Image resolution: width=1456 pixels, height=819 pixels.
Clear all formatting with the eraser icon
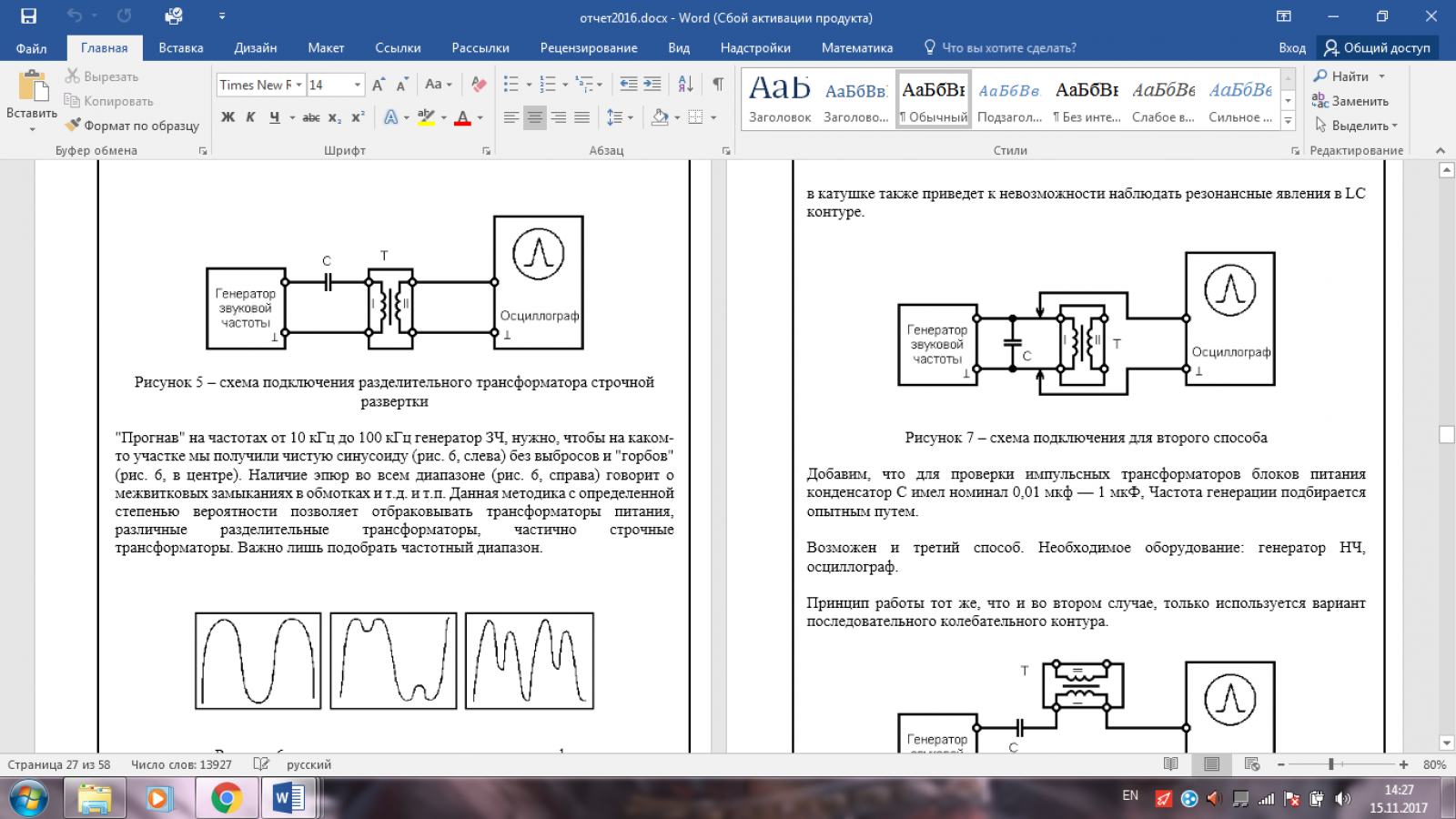tap(479, 85)
